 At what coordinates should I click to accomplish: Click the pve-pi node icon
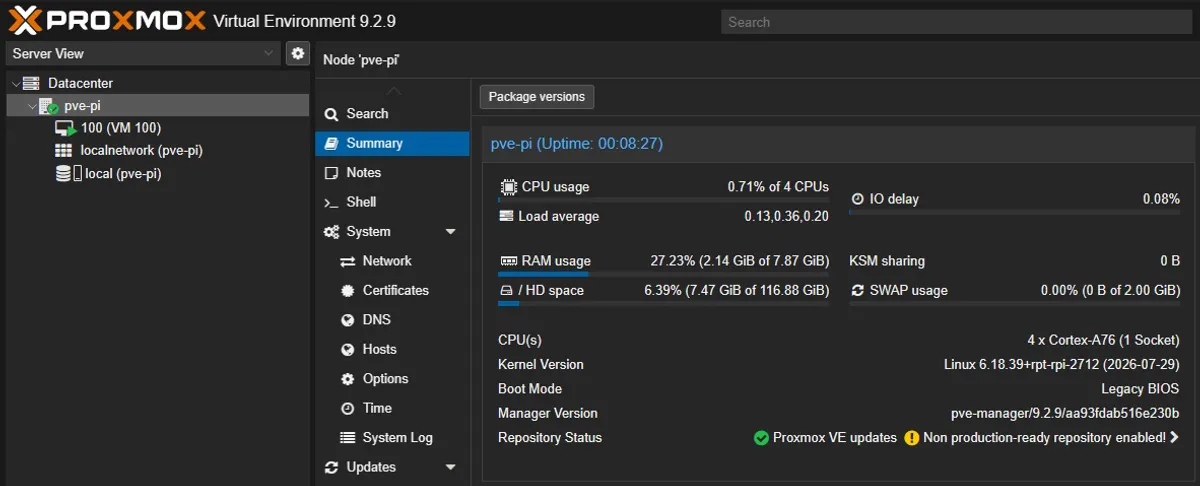(x=48, y=106)
